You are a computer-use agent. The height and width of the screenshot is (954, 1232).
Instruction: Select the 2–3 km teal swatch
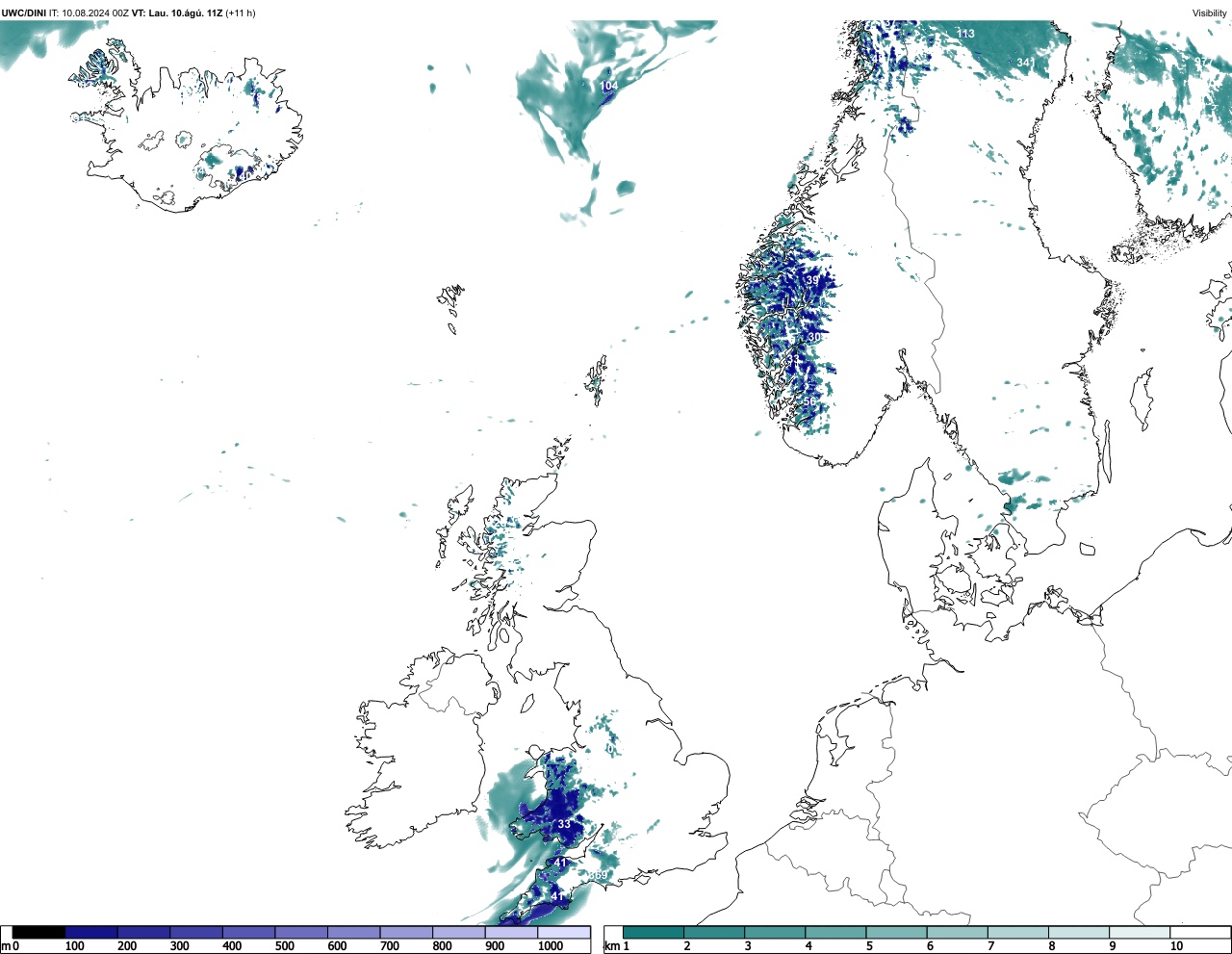click(714, 933)
